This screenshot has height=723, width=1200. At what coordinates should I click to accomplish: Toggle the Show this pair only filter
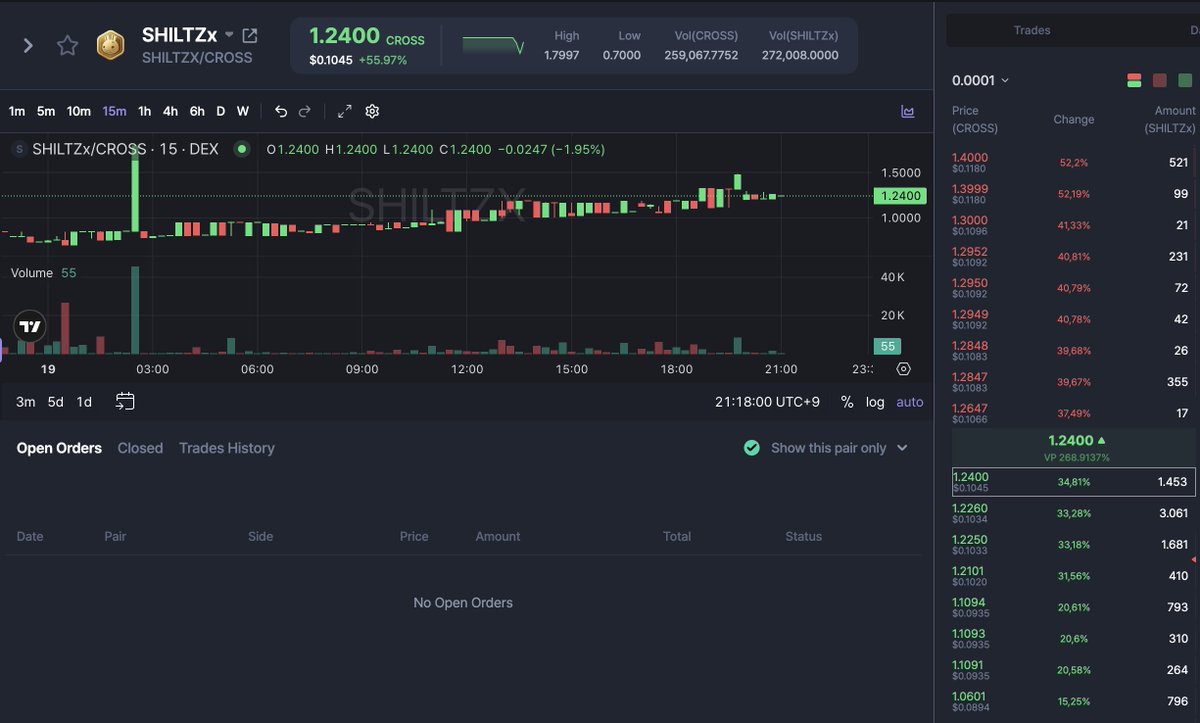[752, 447]
